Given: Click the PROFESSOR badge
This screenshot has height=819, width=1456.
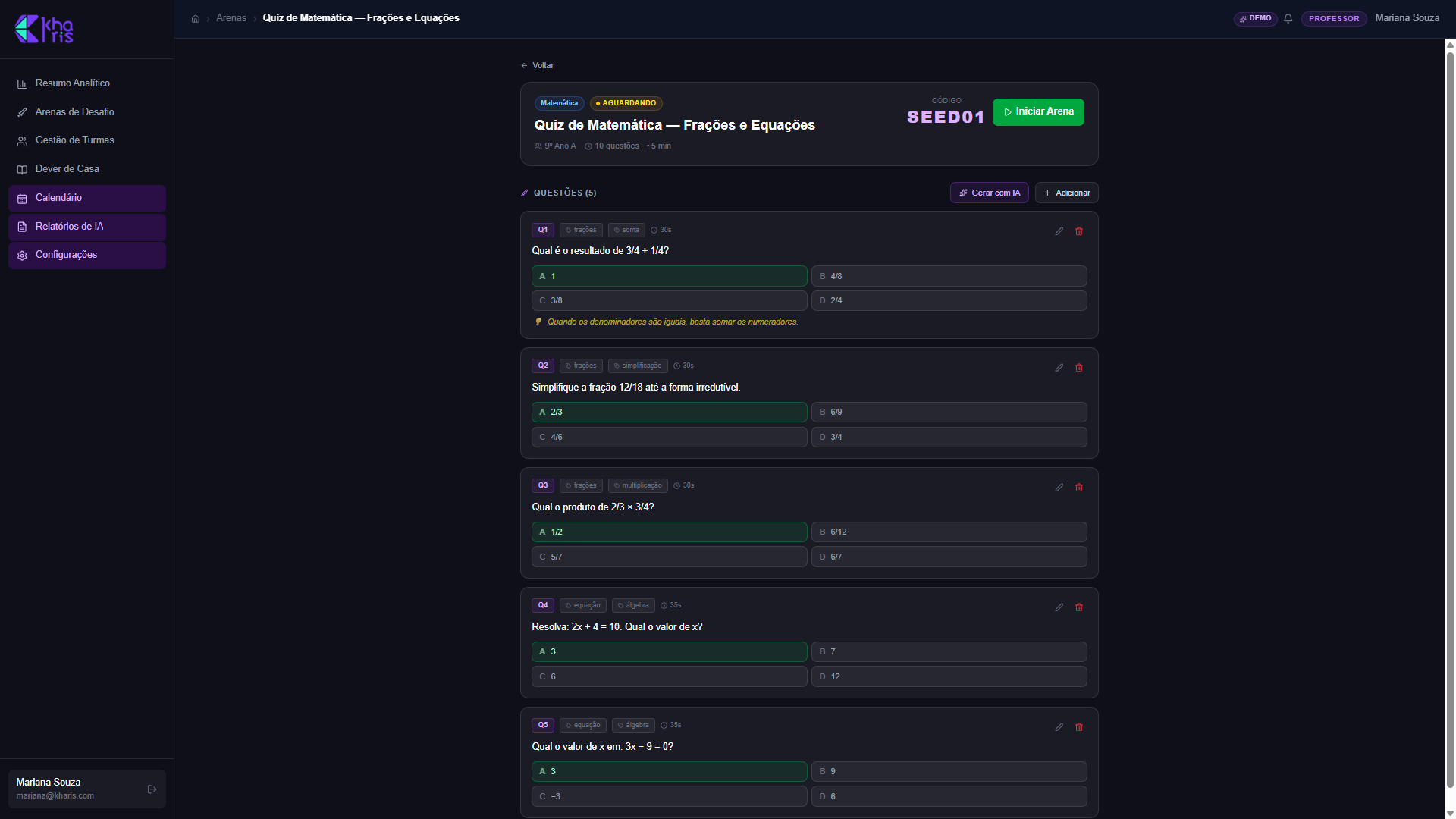Looking at the screenshot, I should [1334, 19].
